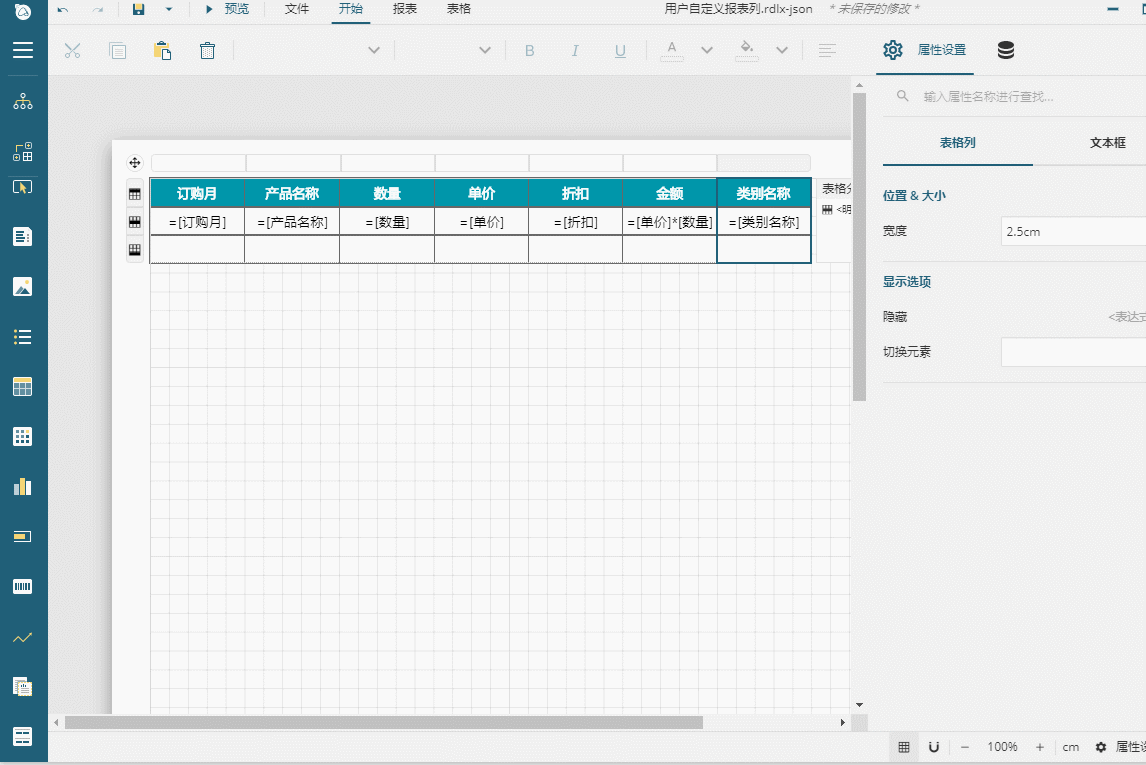Select the barcode tool in left sidebar
The image size is (1146, 765).
(x=22, y=586)
